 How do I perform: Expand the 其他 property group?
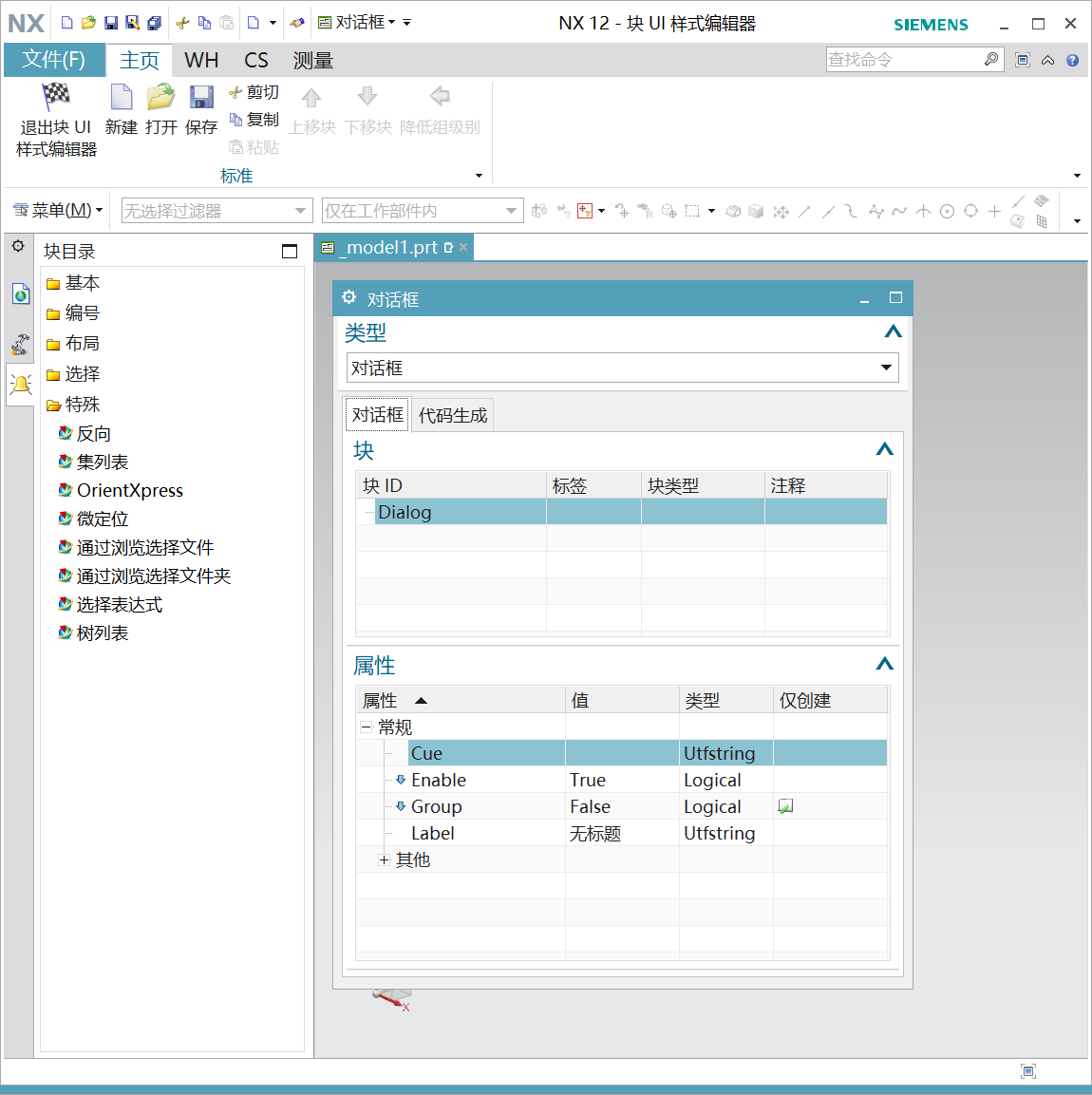[384, 860]
